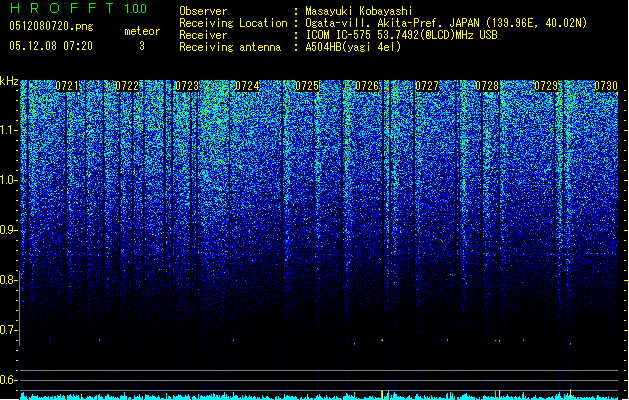This screenshot has height=400, width=629.
Task: Select antenna text A504HB(yagi 4el)
Action: tap(353, 47)
